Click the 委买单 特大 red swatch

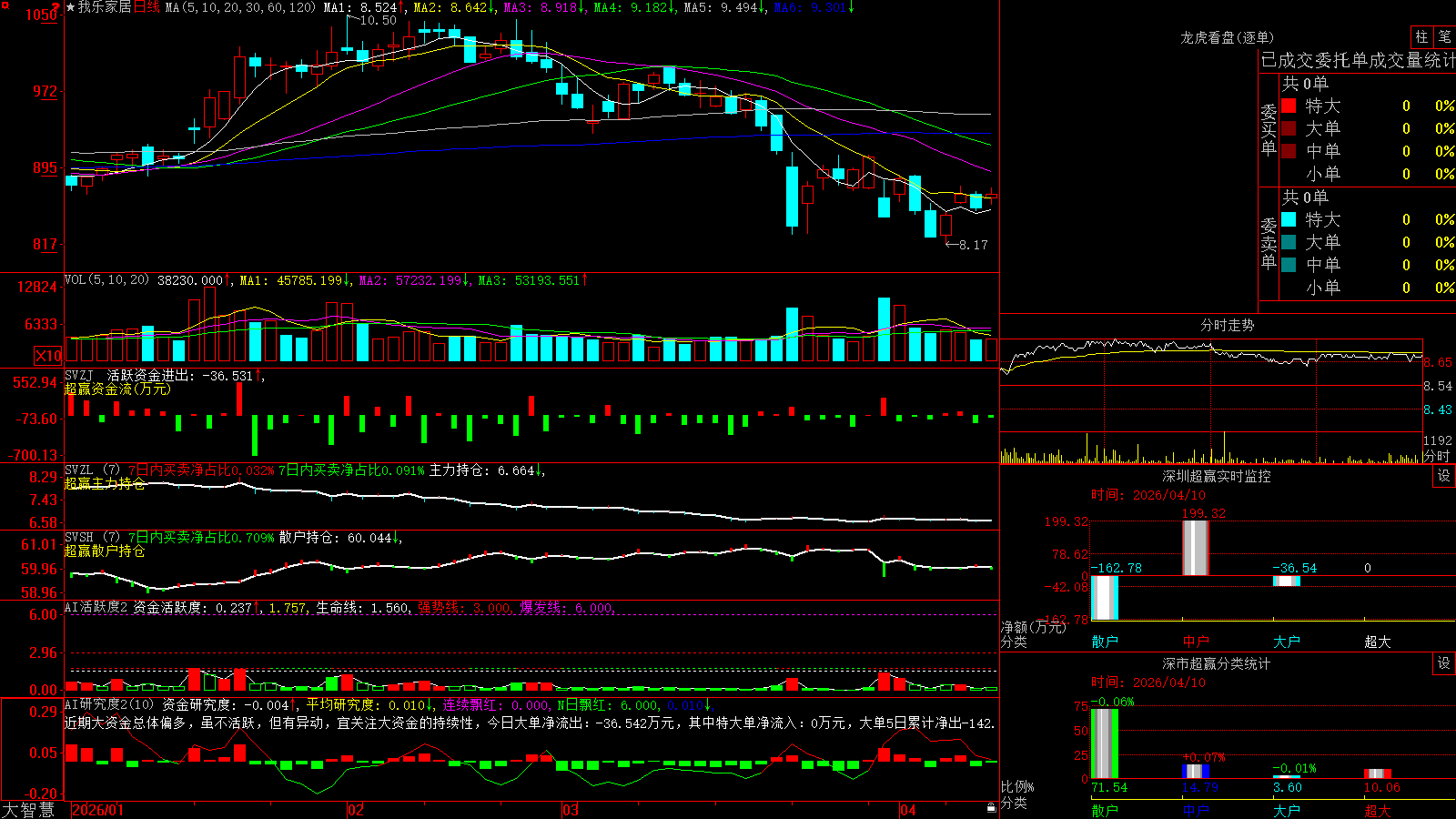pos(1289,106)
